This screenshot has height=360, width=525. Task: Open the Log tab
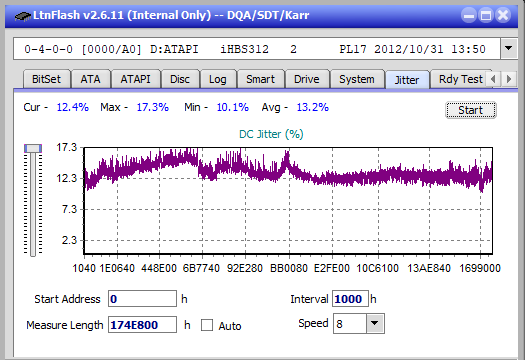click(x=218, y=79)
